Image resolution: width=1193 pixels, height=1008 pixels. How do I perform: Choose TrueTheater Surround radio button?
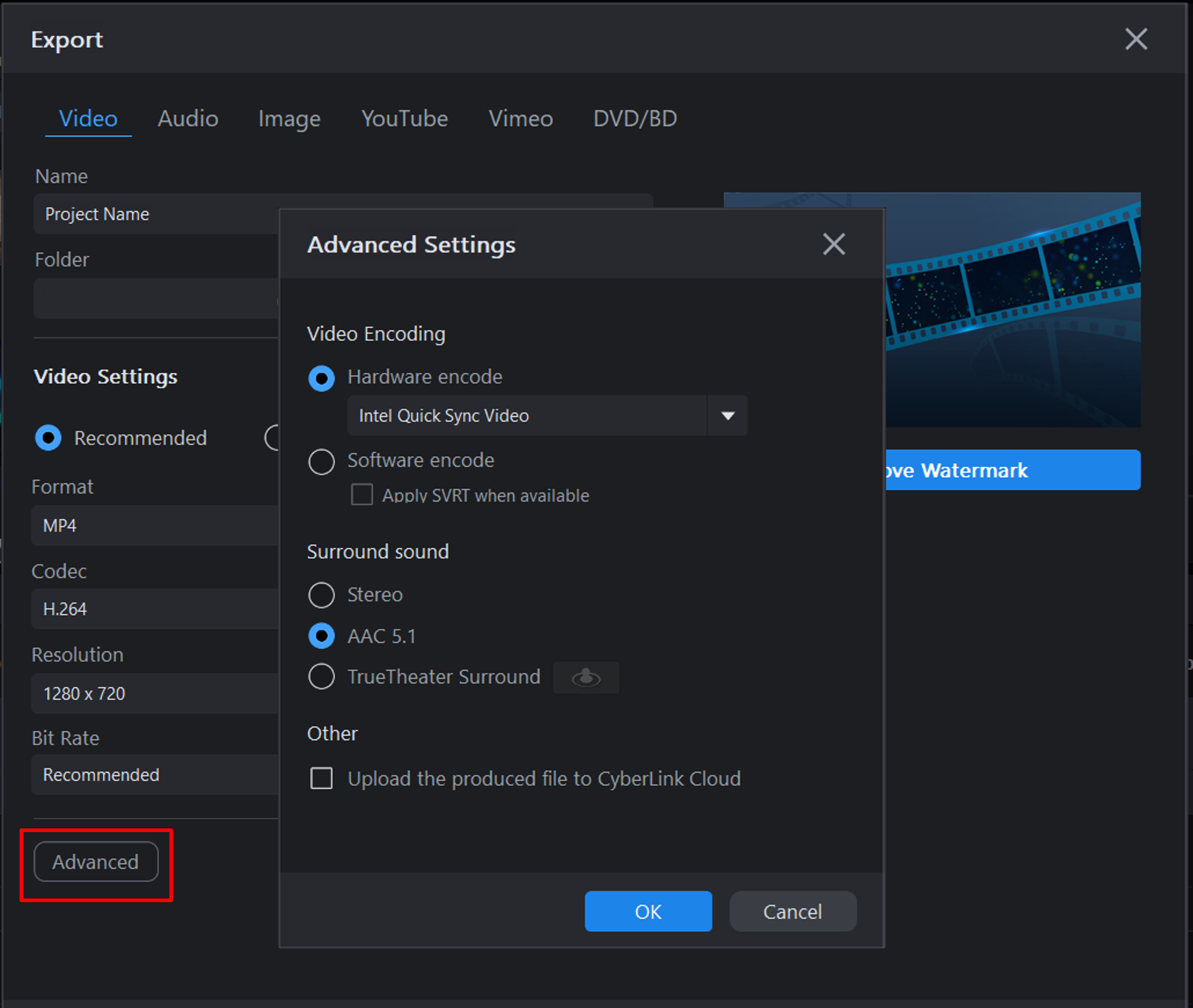click(321, 676)
